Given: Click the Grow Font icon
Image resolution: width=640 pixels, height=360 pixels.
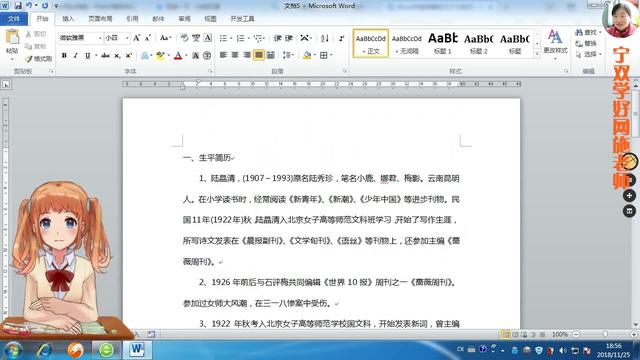Looking at the screenshot, I should tap(136, 38).
